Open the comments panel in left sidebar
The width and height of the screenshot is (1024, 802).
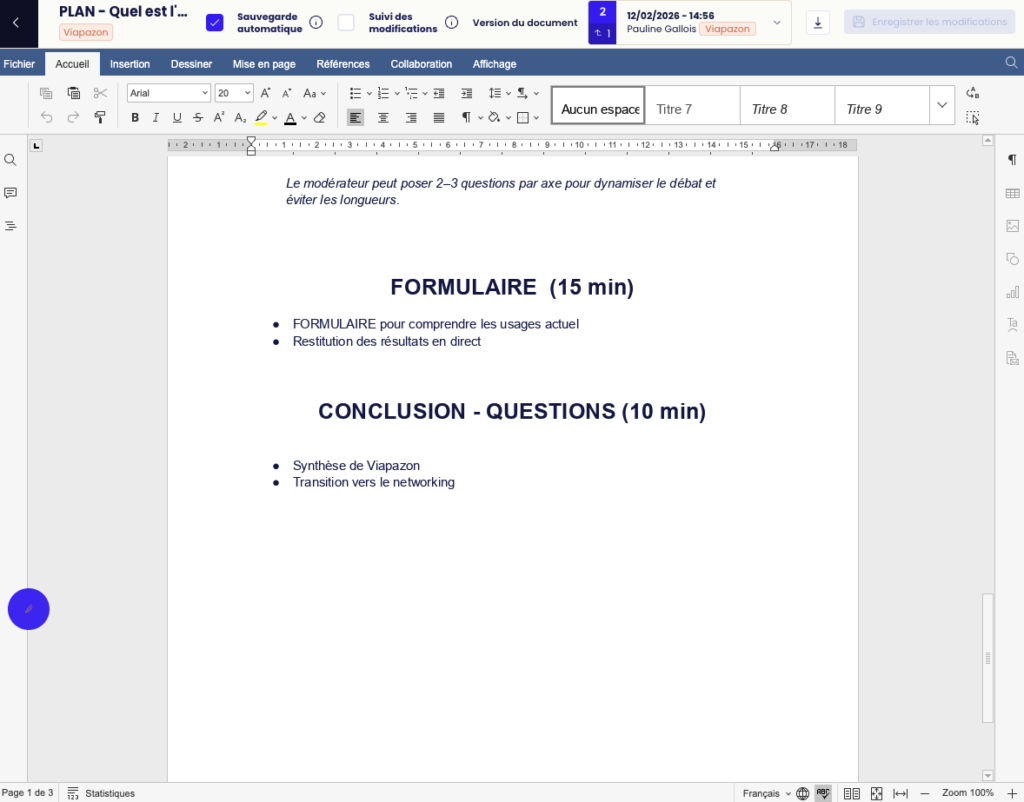tap(11, 192)
